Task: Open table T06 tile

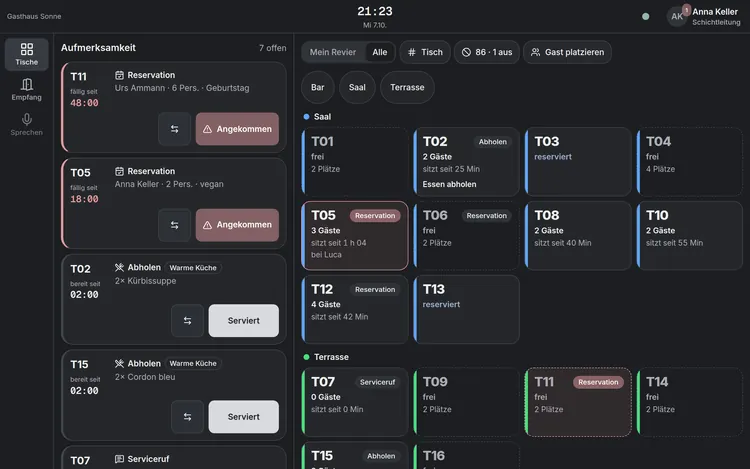Action: point(466,236)
